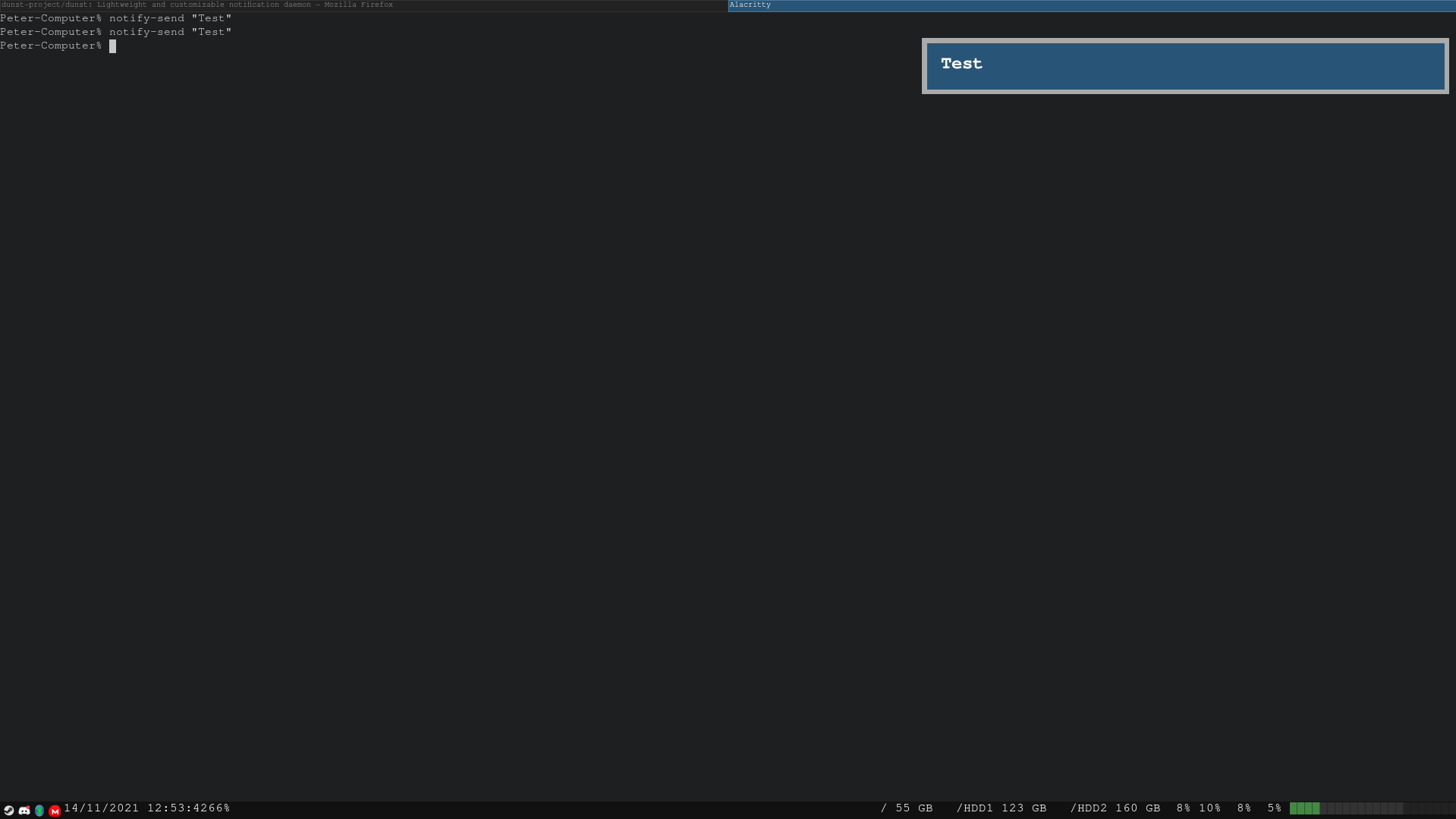Screen dimensions: 1456x819
Task: Click the /HDD2 160 GB status segment
Action: coord(1115,808)
